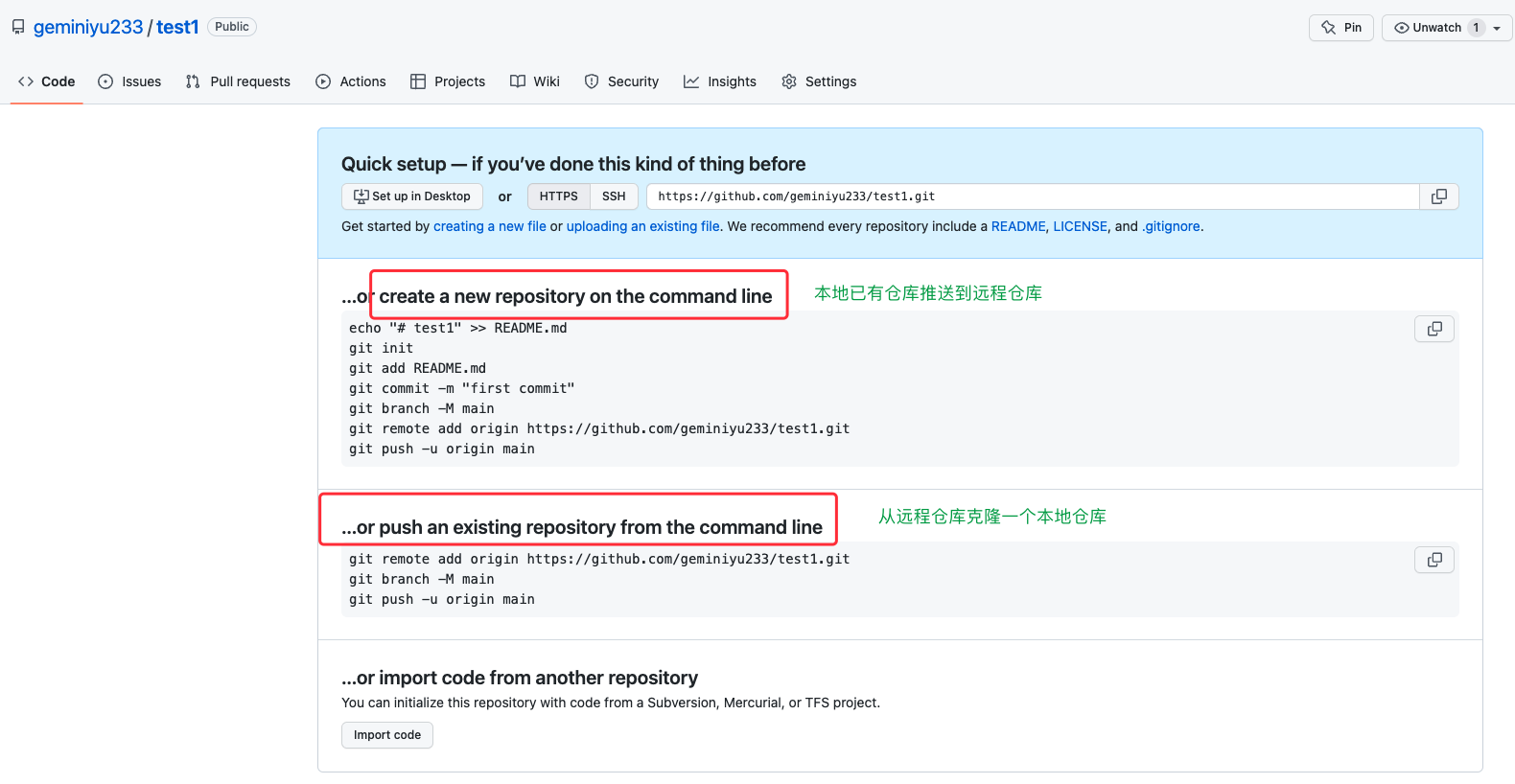1515x784 pixels.
Task: Open repository Settings tab
Action: point(819,81)
